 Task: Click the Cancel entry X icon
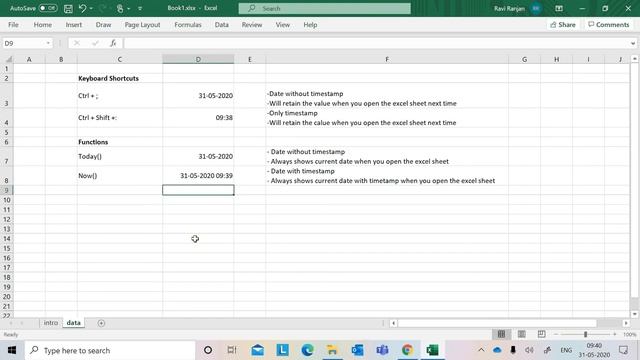77,43
